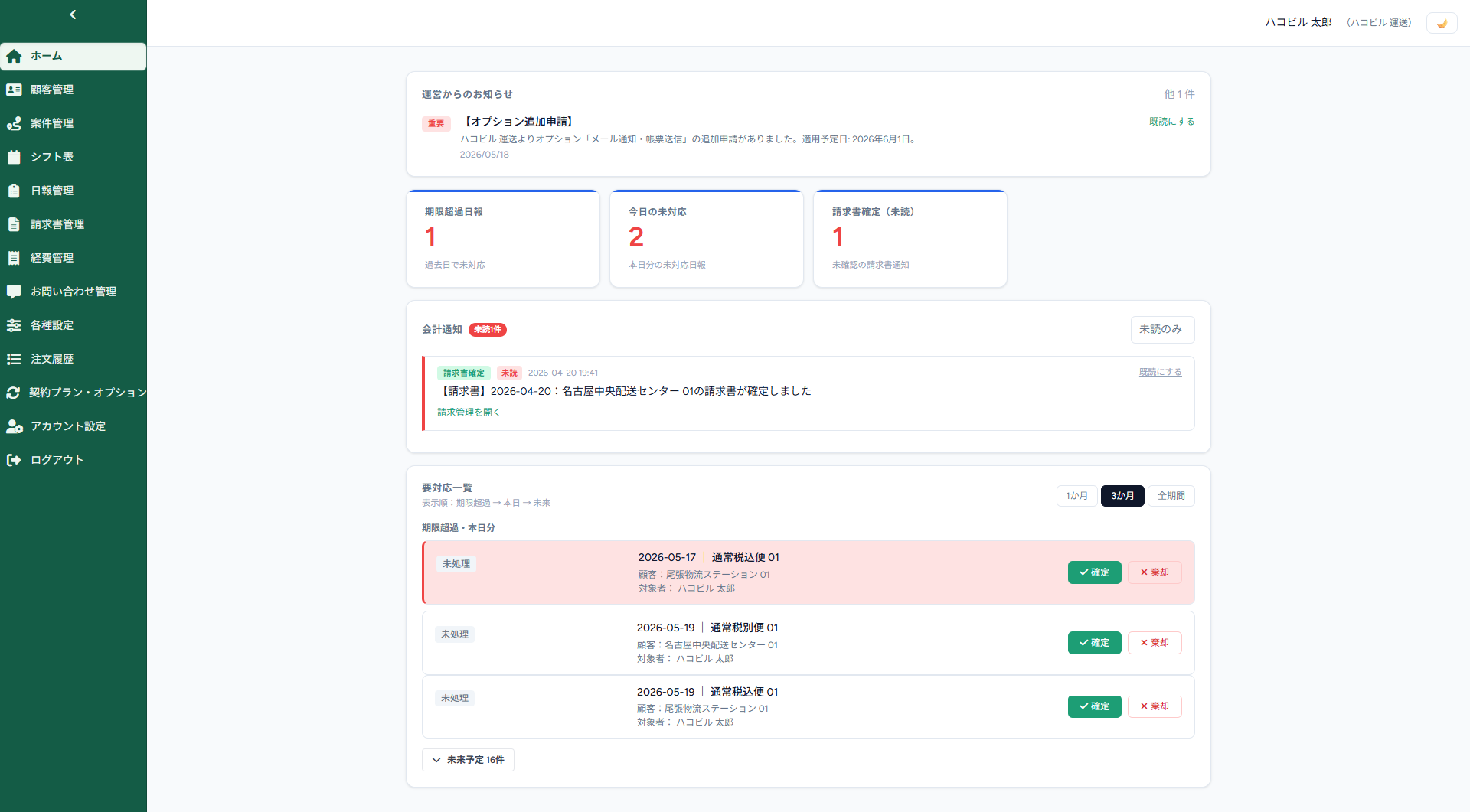Click the 経費管理 receipt icon
1470x812 pixels.
point(14,258)
